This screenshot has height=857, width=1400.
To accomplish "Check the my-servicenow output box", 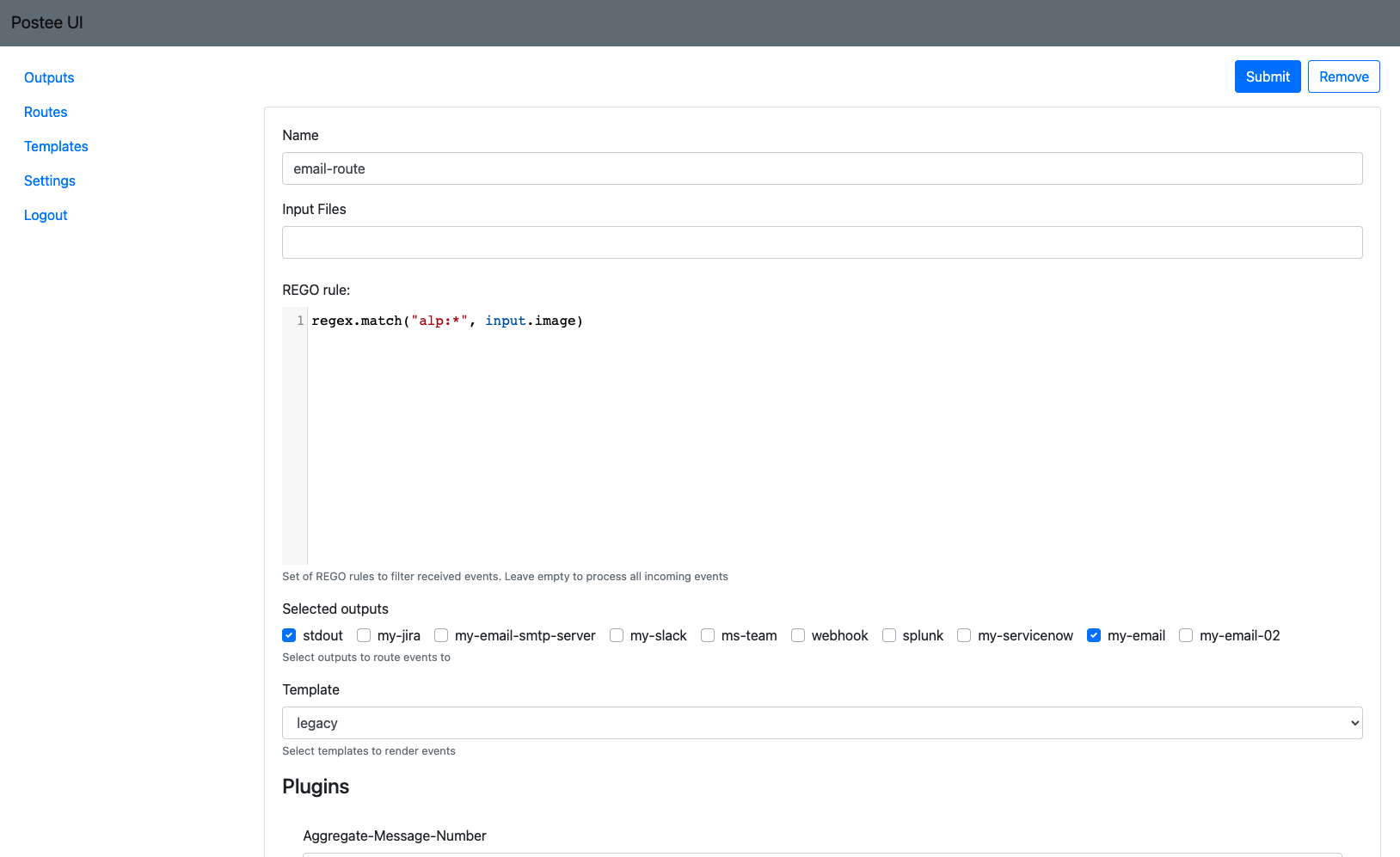I will coord(964,635).
